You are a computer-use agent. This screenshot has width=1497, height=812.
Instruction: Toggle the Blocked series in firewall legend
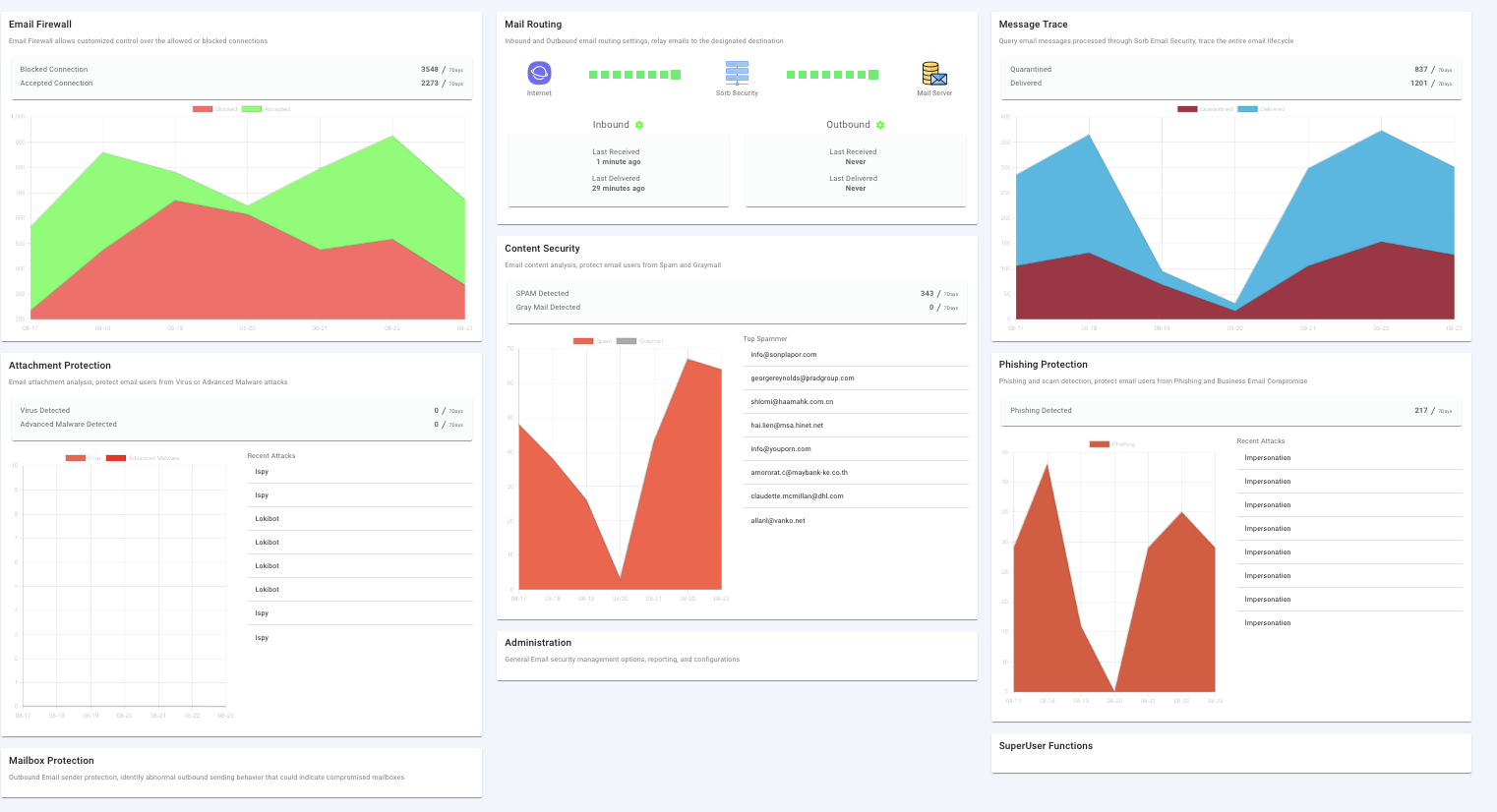coord(215,109)
